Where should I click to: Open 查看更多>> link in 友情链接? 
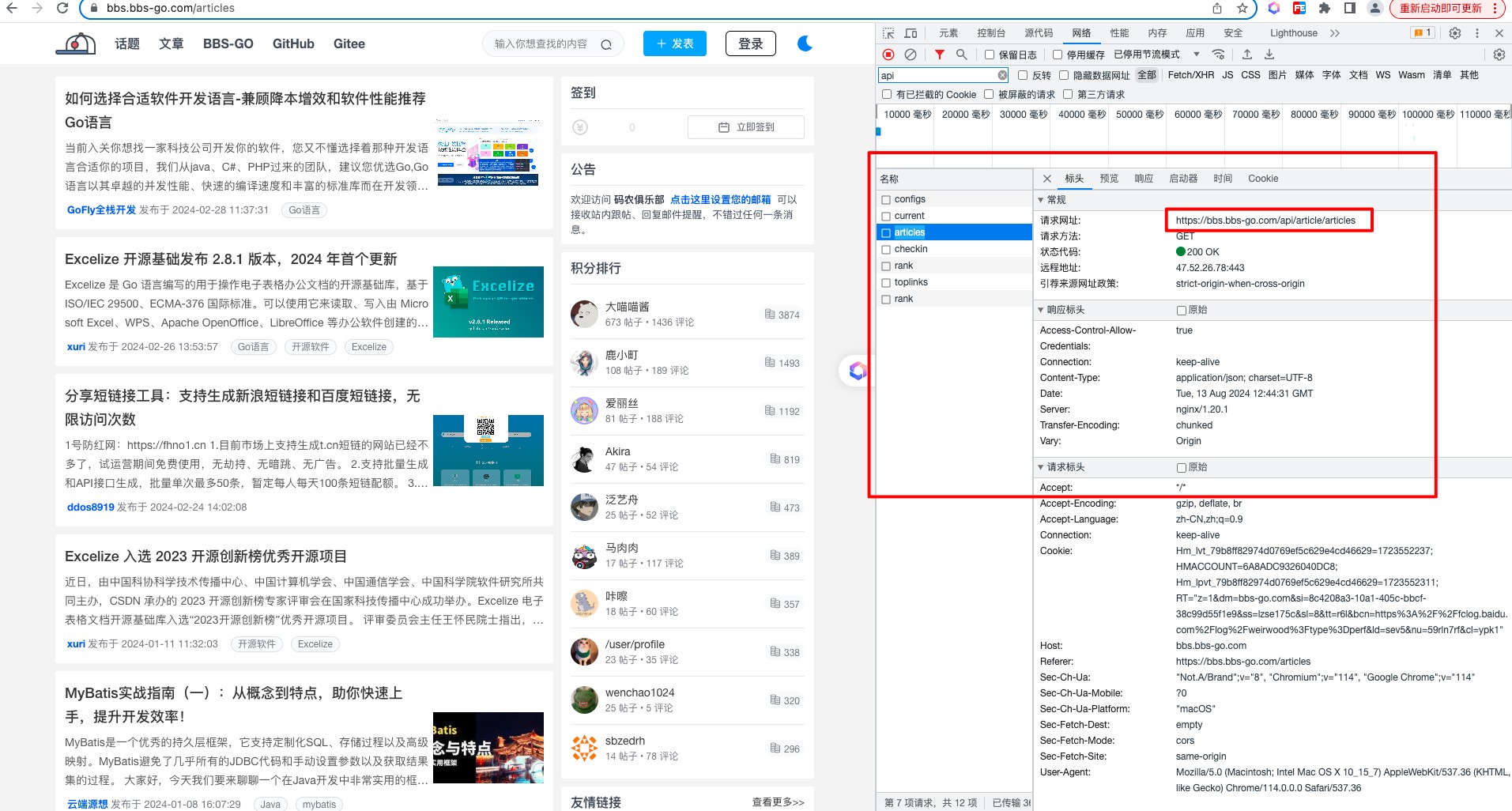coord(778,802)
